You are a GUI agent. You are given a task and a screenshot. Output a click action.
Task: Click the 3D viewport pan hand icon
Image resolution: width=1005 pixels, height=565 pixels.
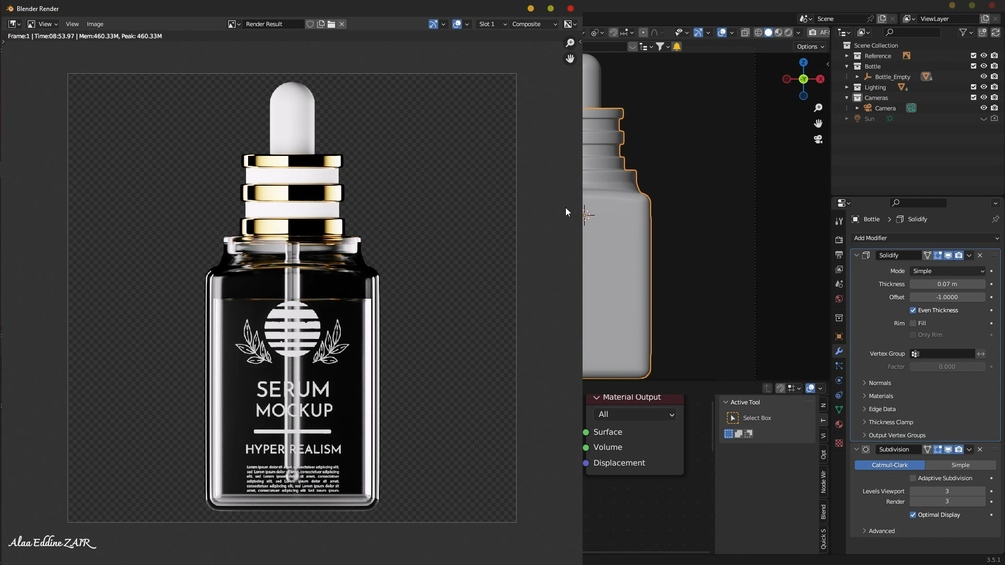coord(818,123)
